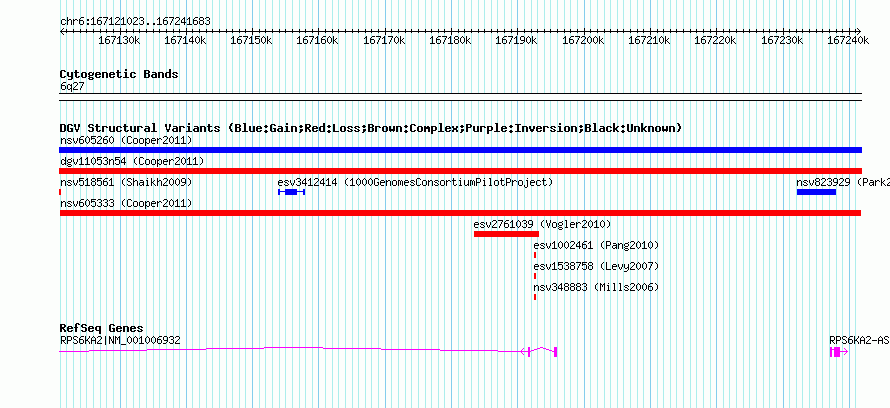Click the small red nsv518561 marker
The width and height of the screenshot is (890, 408).
pyautogui.click(x=60, y=192)
